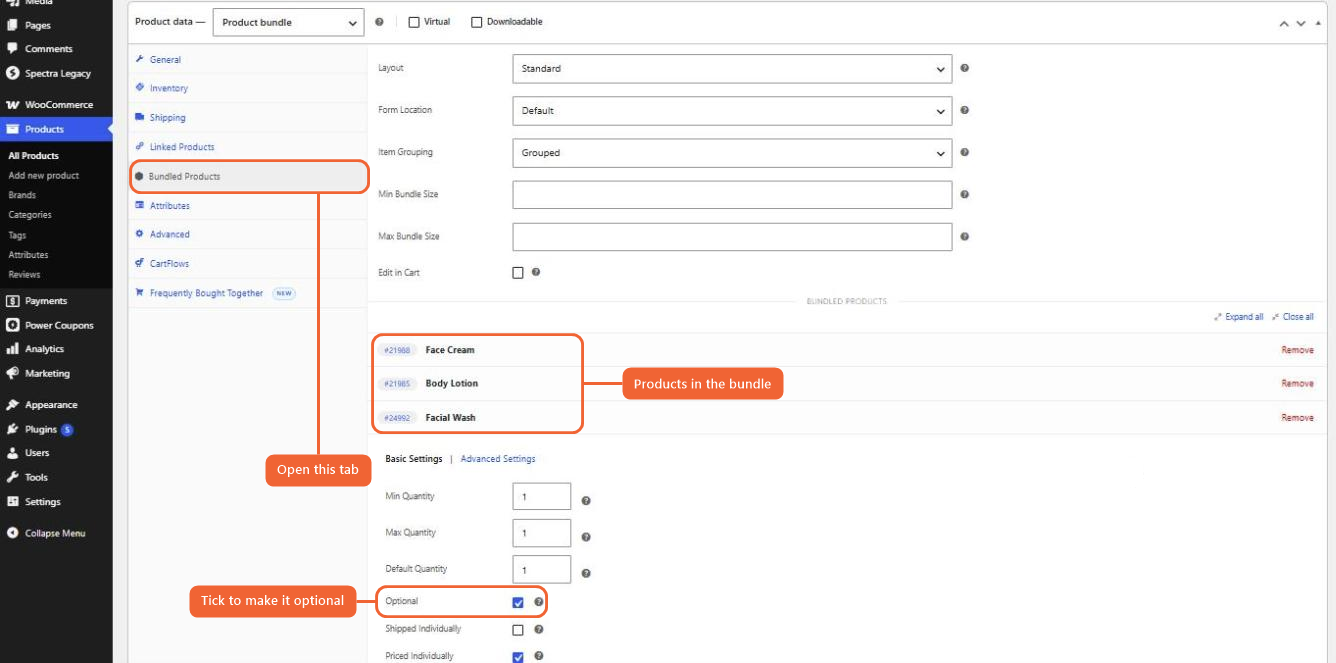Viewport: 1336px width, 663px height.
Task: Switch to Advanced Settings of bundled item
Action: point(498,459)
